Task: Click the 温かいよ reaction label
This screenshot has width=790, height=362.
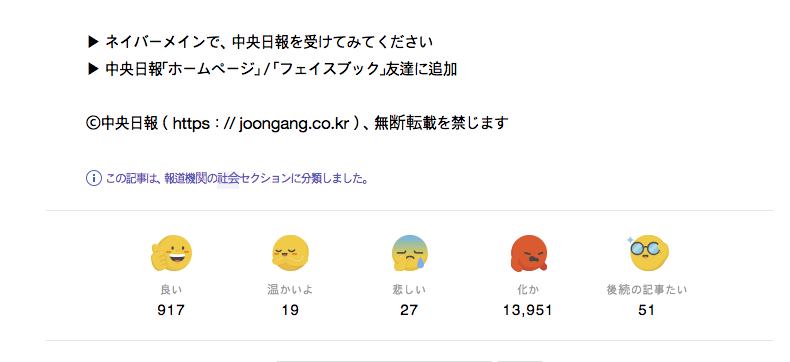Action: [290, 290]
